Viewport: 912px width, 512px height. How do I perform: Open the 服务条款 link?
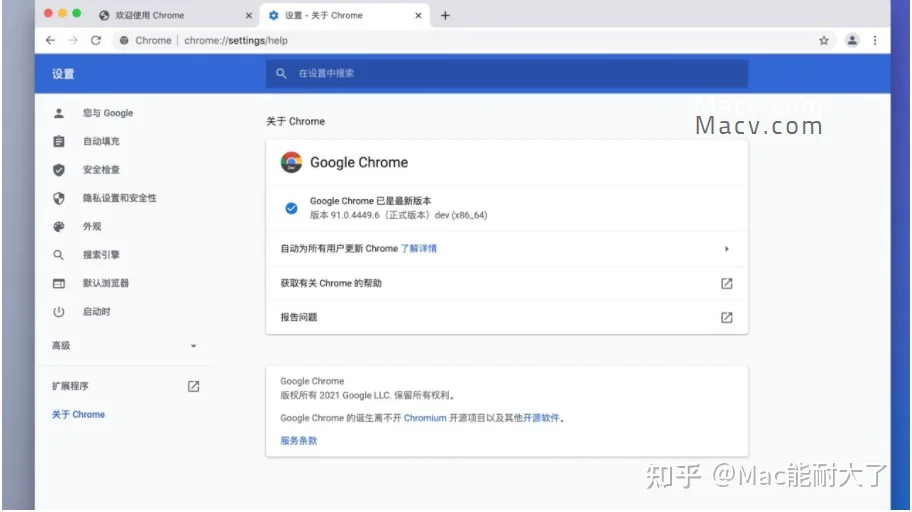pyautogui.click(x=299, y=440)
